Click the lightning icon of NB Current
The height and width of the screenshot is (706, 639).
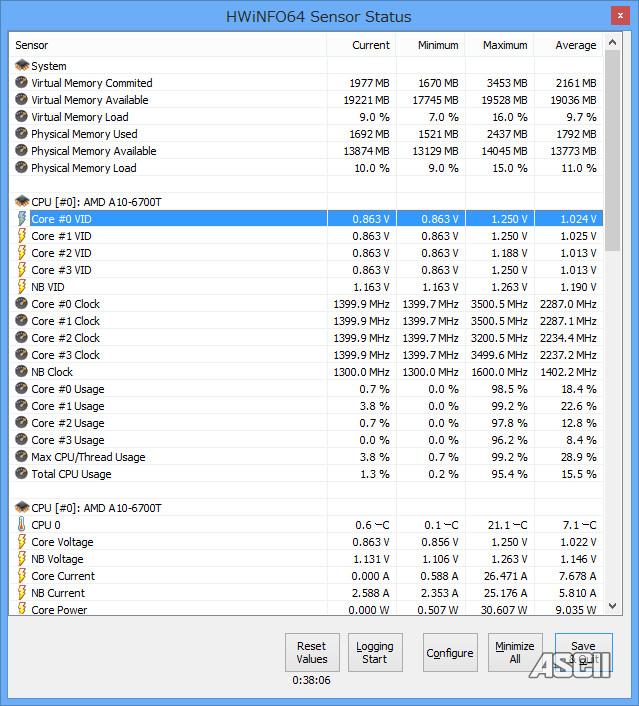(21, 593)
